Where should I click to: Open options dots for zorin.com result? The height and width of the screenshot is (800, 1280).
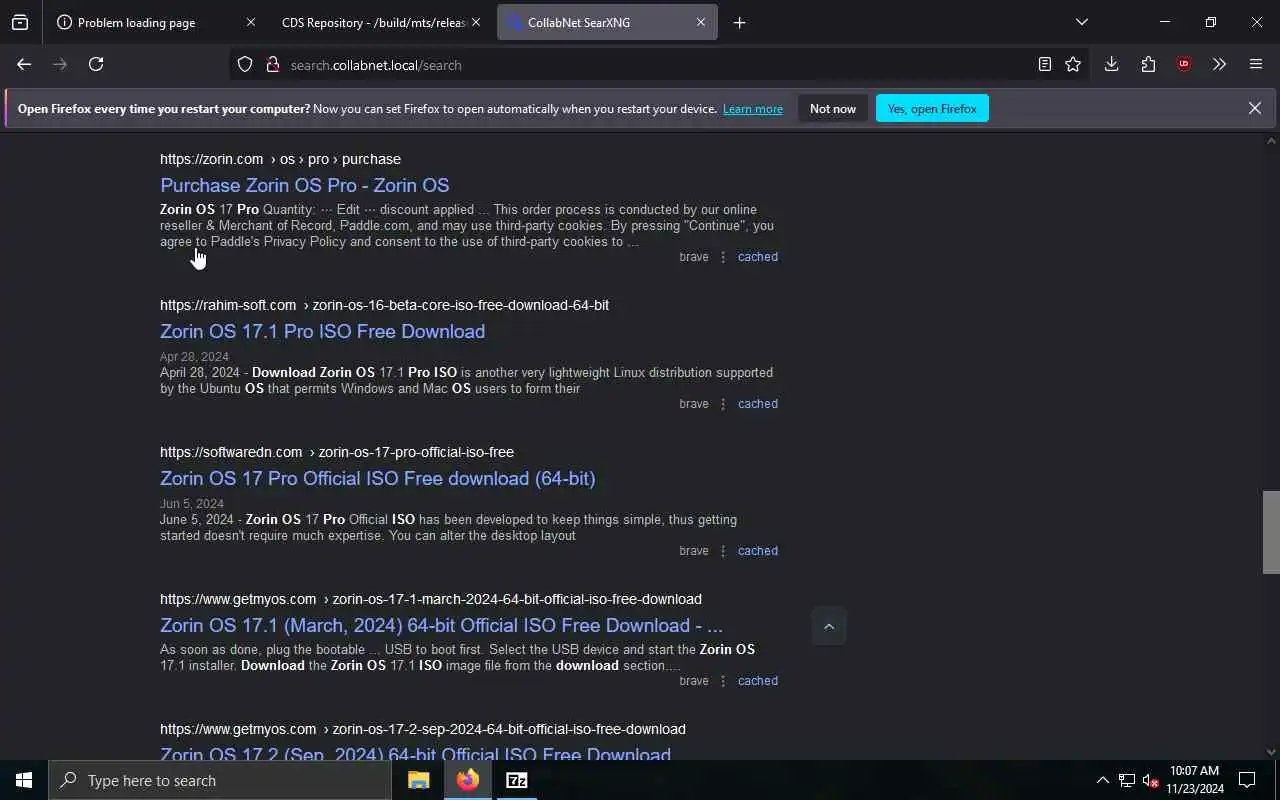point(723,257)
